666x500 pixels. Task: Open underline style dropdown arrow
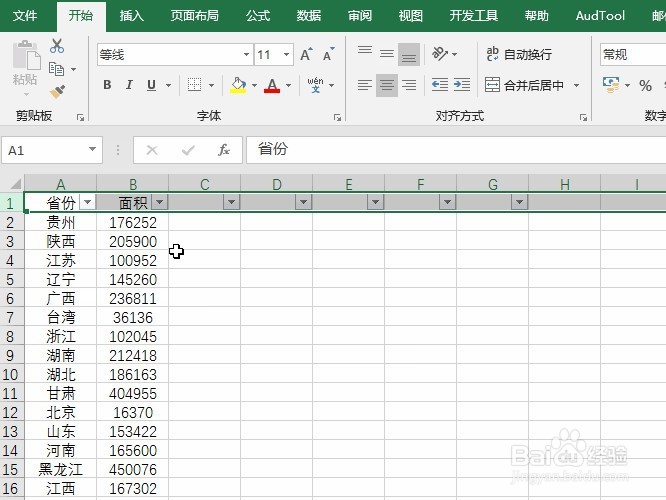(169, 85)
